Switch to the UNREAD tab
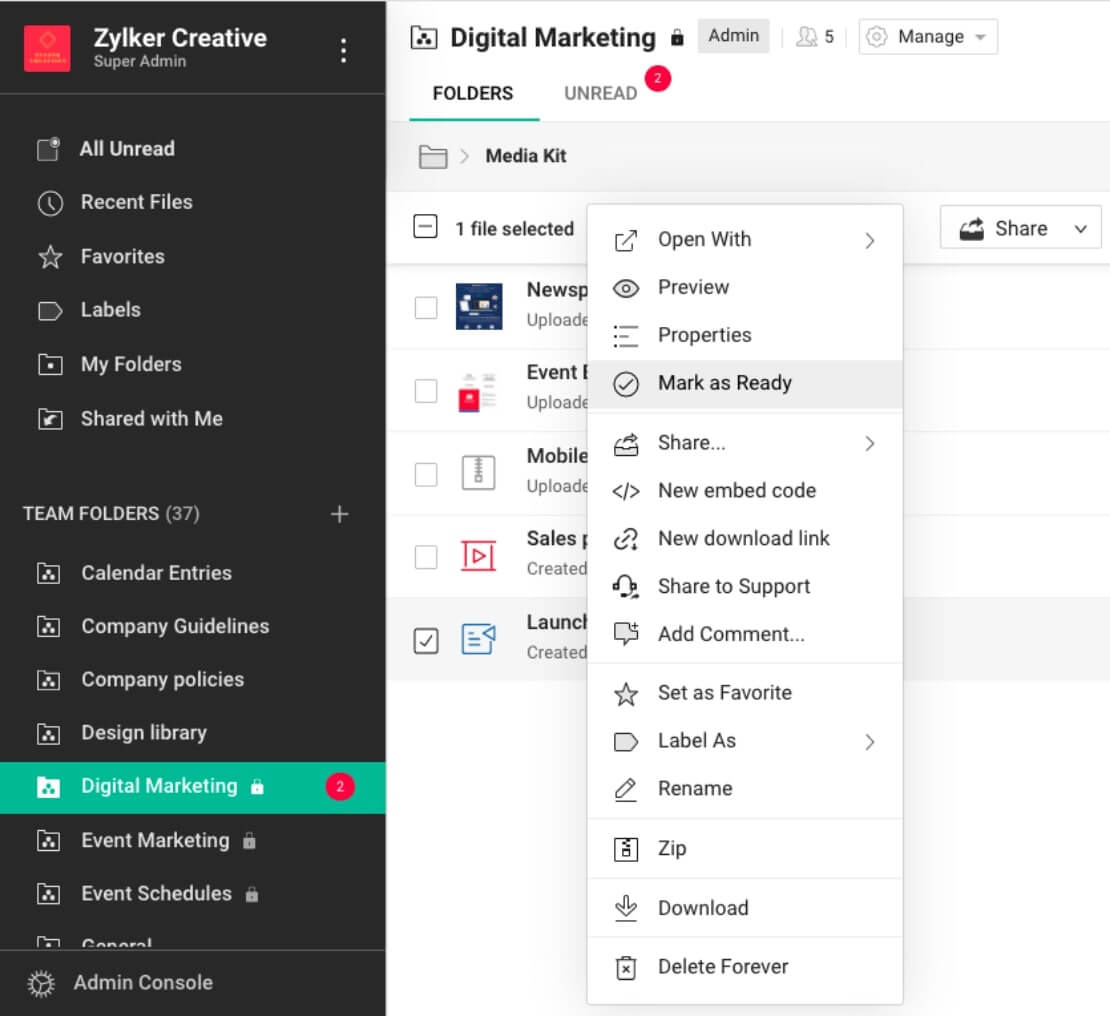1110x1016 pixels. [x=599, y=92]
